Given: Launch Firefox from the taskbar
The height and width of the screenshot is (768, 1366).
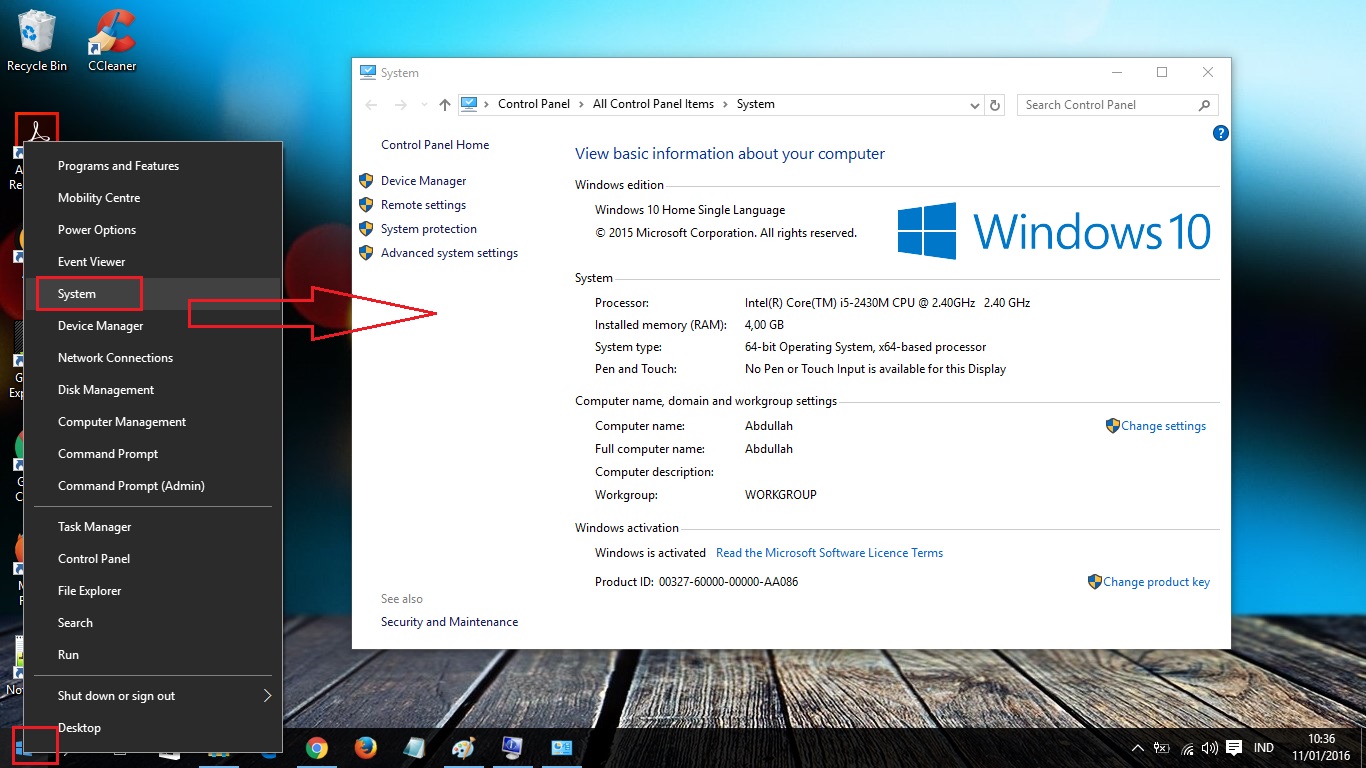Looking at the screenshot, I should (365, 748).
